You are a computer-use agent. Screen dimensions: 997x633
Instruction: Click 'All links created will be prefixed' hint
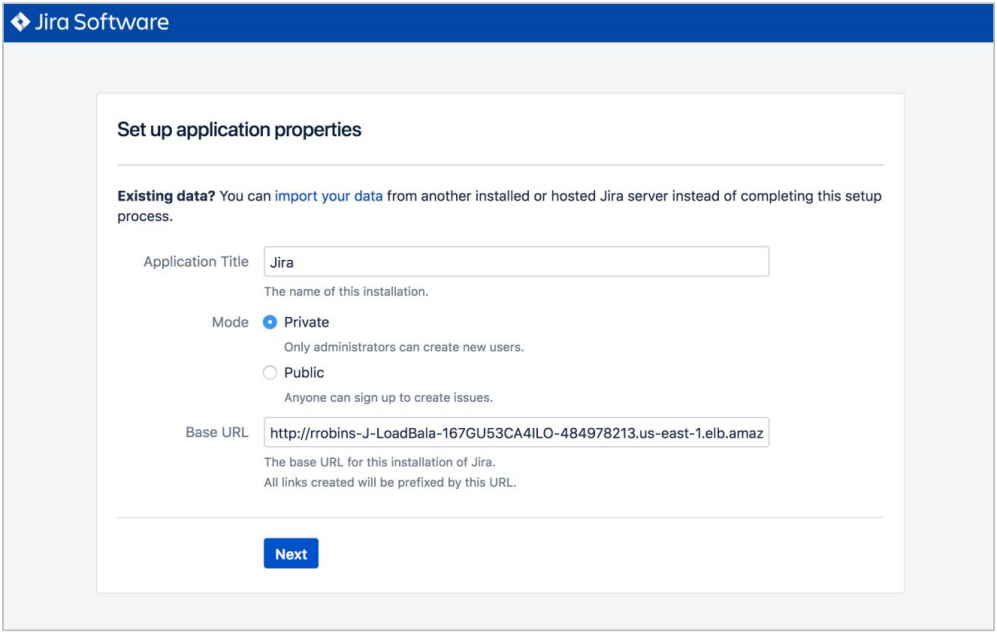click(390, 482)
